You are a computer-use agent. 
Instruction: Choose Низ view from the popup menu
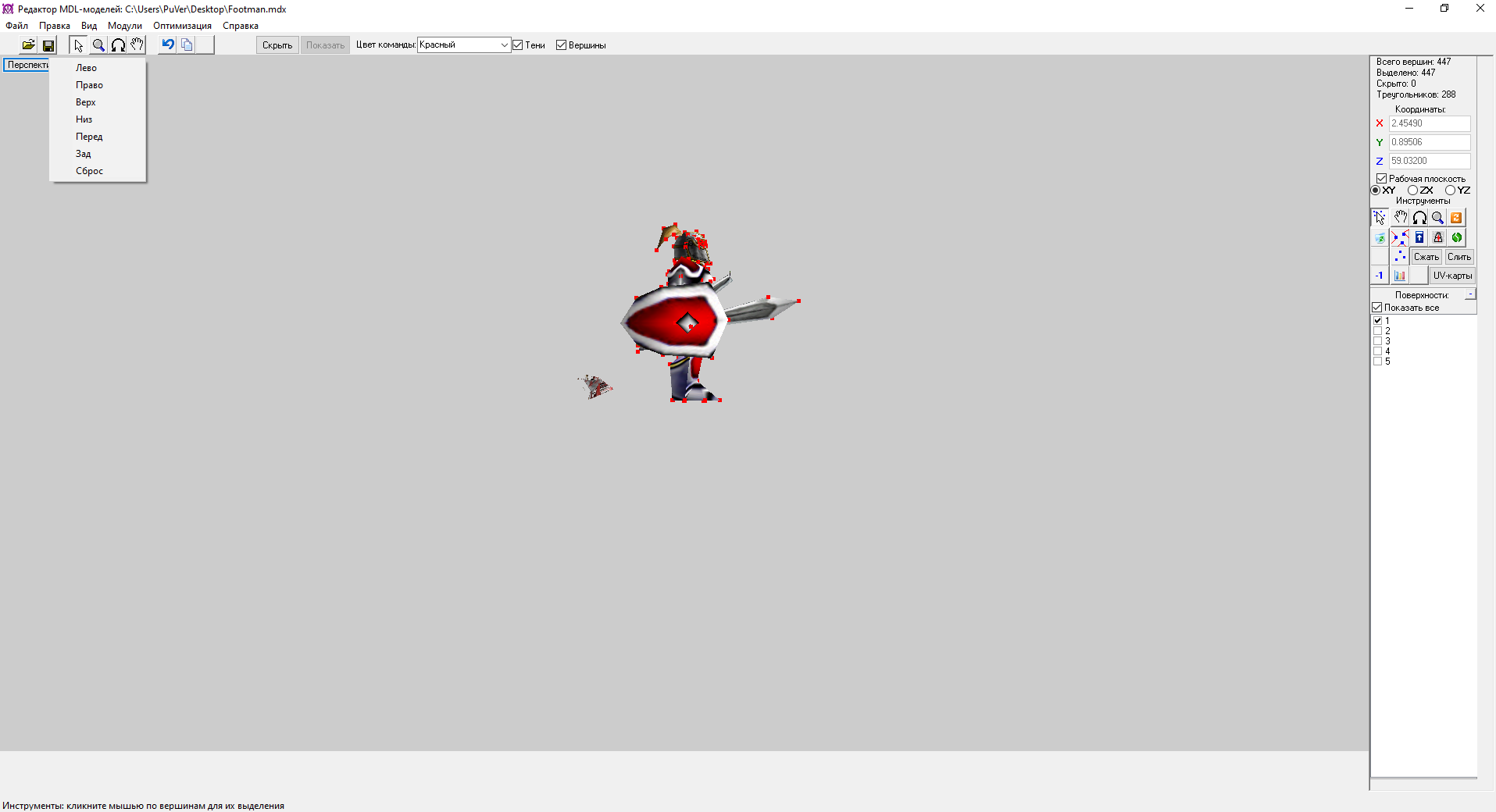98,119
